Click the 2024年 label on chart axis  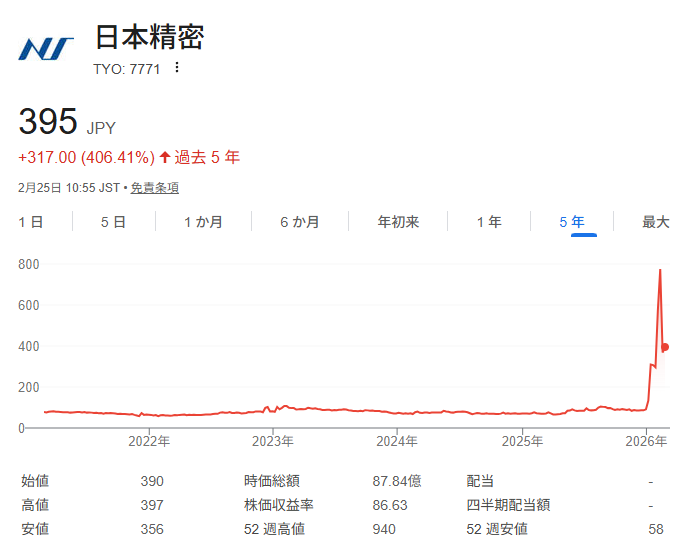pyautogui.click(x=397, y=440)
